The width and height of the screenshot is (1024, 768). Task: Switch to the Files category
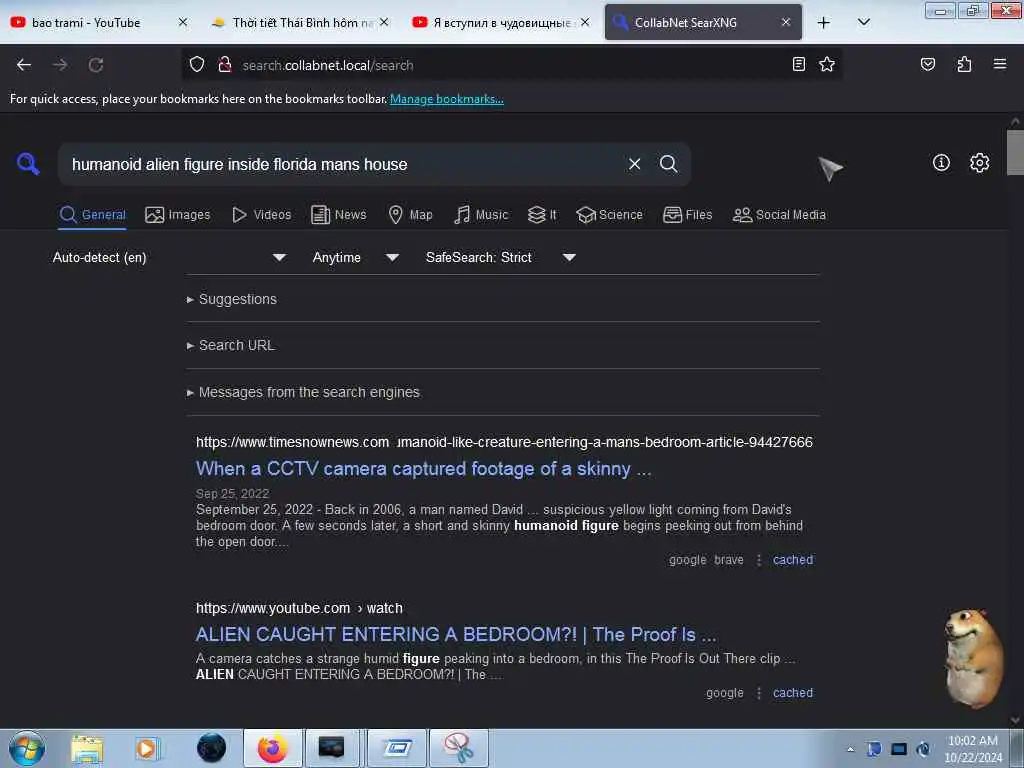[x=687, y=215]
